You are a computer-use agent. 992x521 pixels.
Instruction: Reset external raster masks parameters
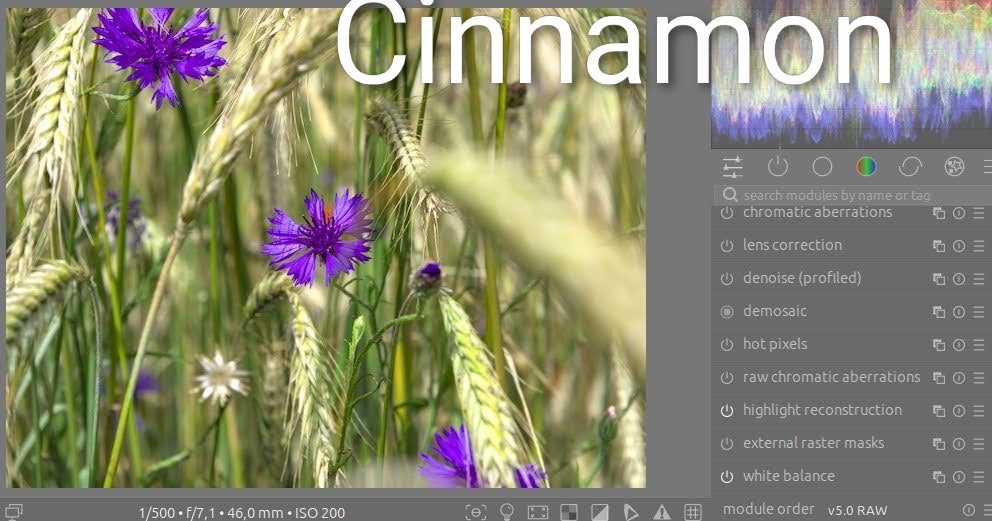pyautogui.click(x=959, y=444)
